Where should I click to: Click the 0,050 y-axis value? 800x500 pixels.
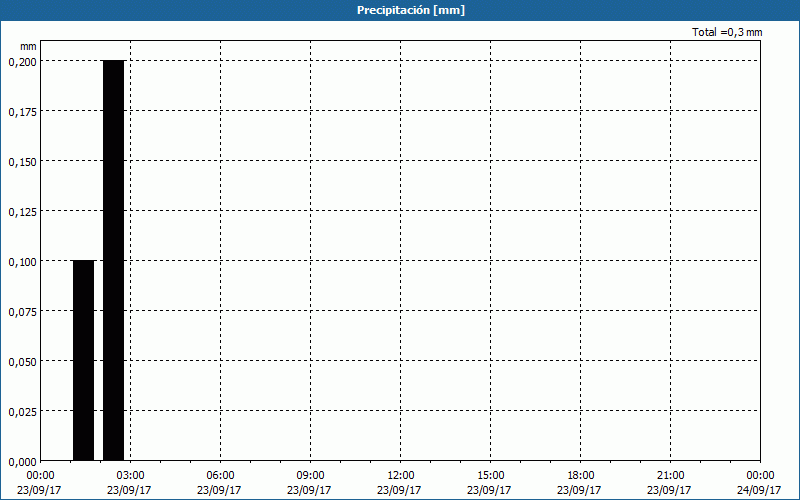(22, 362)
